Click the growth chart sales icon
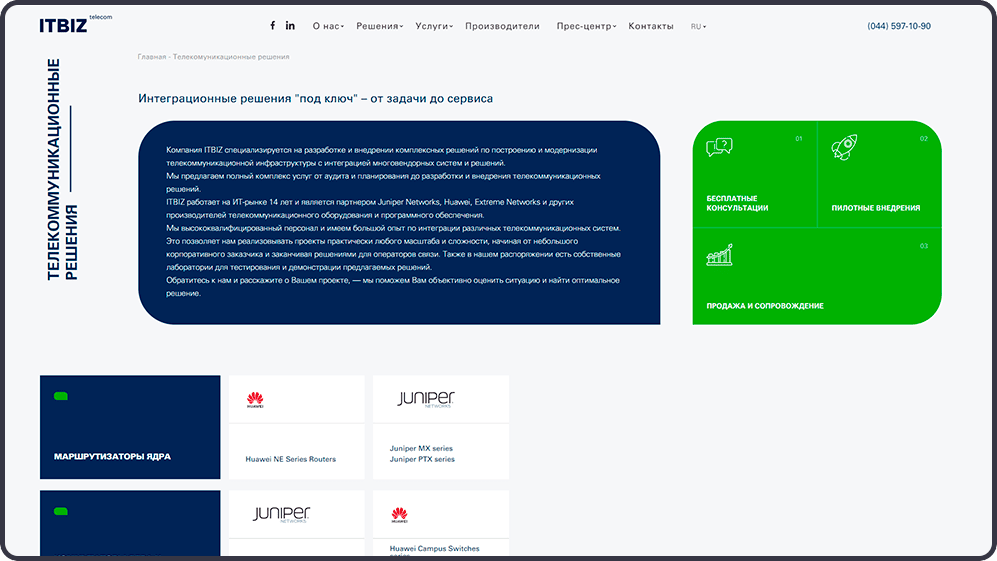Image resolution: width=997 pixels, height=561 pixels. coord(719,254)
